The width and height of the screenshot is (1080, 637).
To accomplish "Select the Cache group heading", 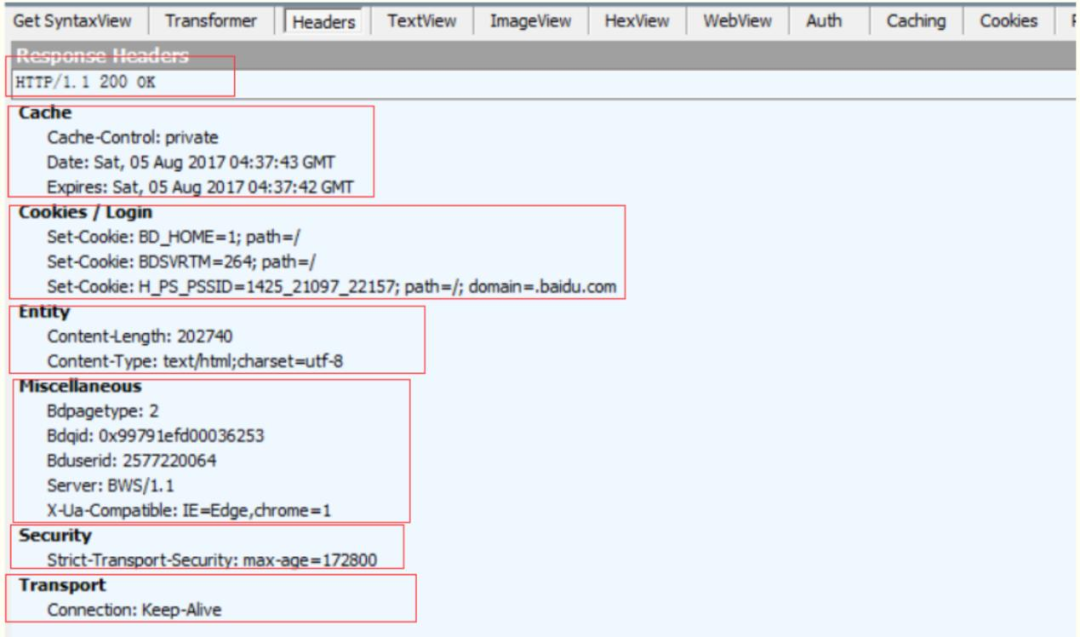I will [x=45, y=112].
